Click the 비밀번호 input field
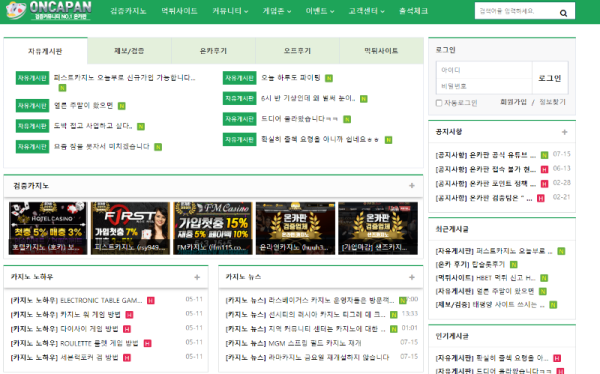600x374 pixels. (484, 86)
